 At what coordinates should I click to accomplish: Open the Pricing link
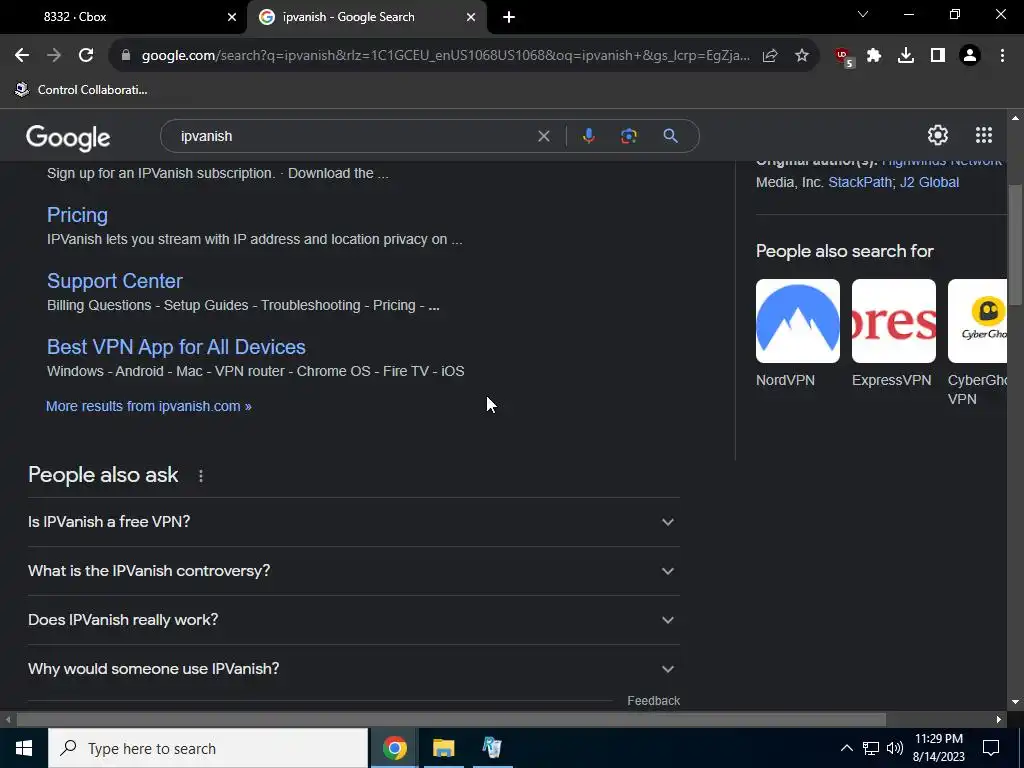[x=77, y=215]
